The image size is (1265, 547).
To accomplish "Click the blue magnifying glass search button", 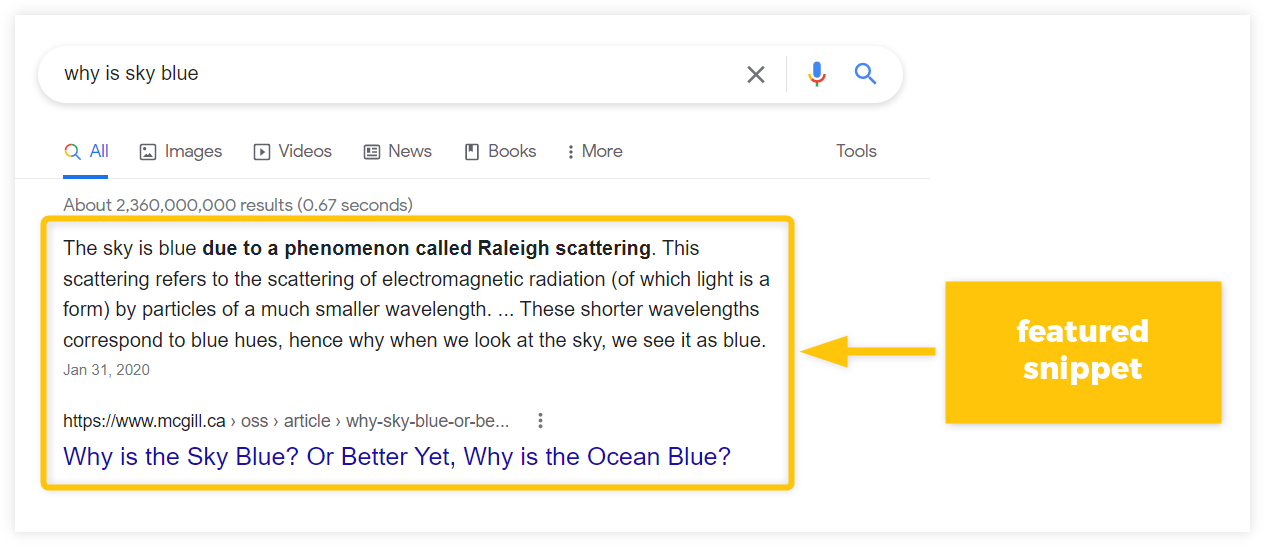I will (865, 73).
